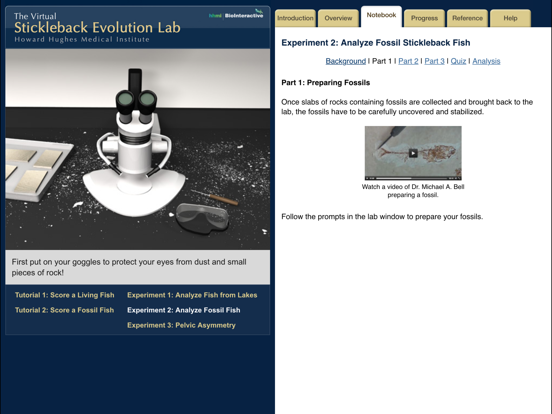Start Tutorial 2: Score a Fossil Fish

64,310
